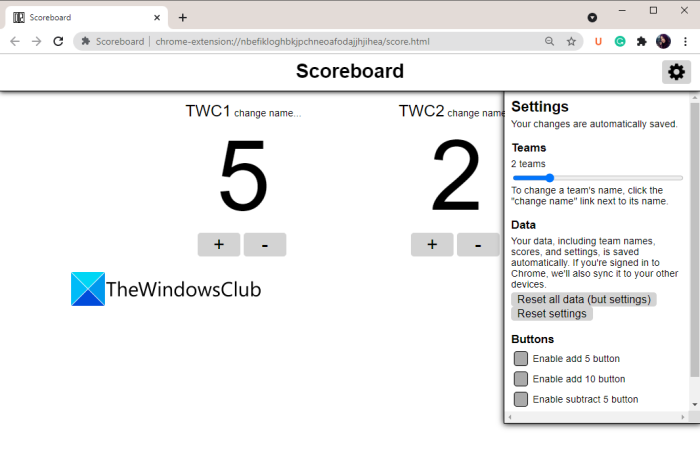Open the zoom magnifier in the address bar

pyautogui.click(x=550, y=42)
